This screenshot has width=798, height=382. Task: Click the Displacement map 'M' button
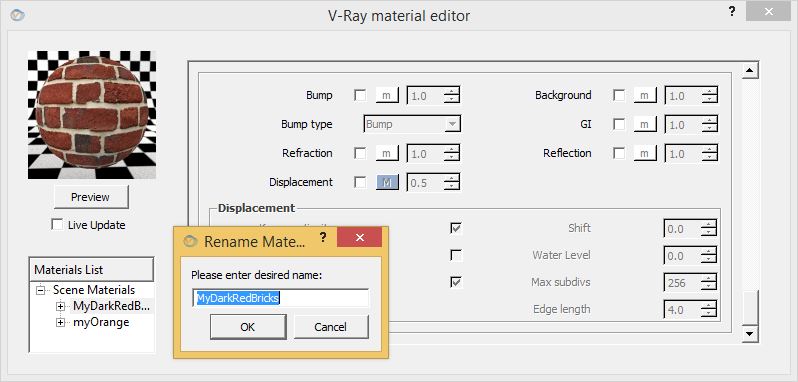pos(387,182)
